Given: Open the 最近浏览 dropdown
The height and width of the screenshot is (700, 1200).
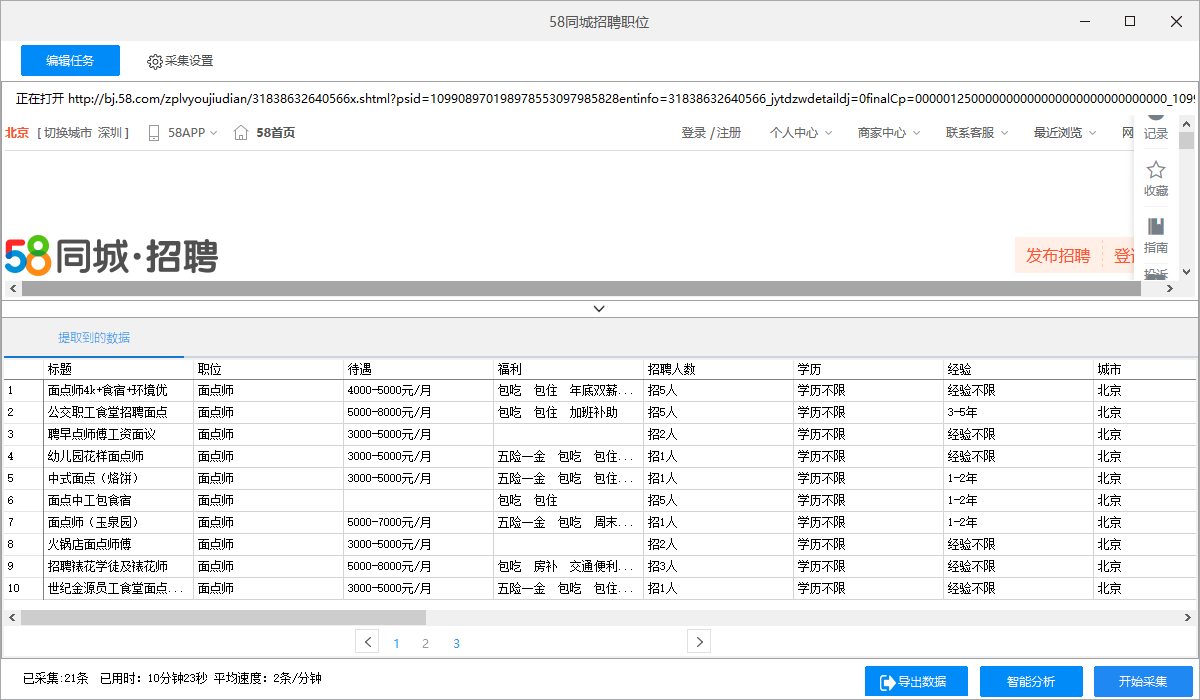Looking at the screenshot, I should coord(1065,132).
